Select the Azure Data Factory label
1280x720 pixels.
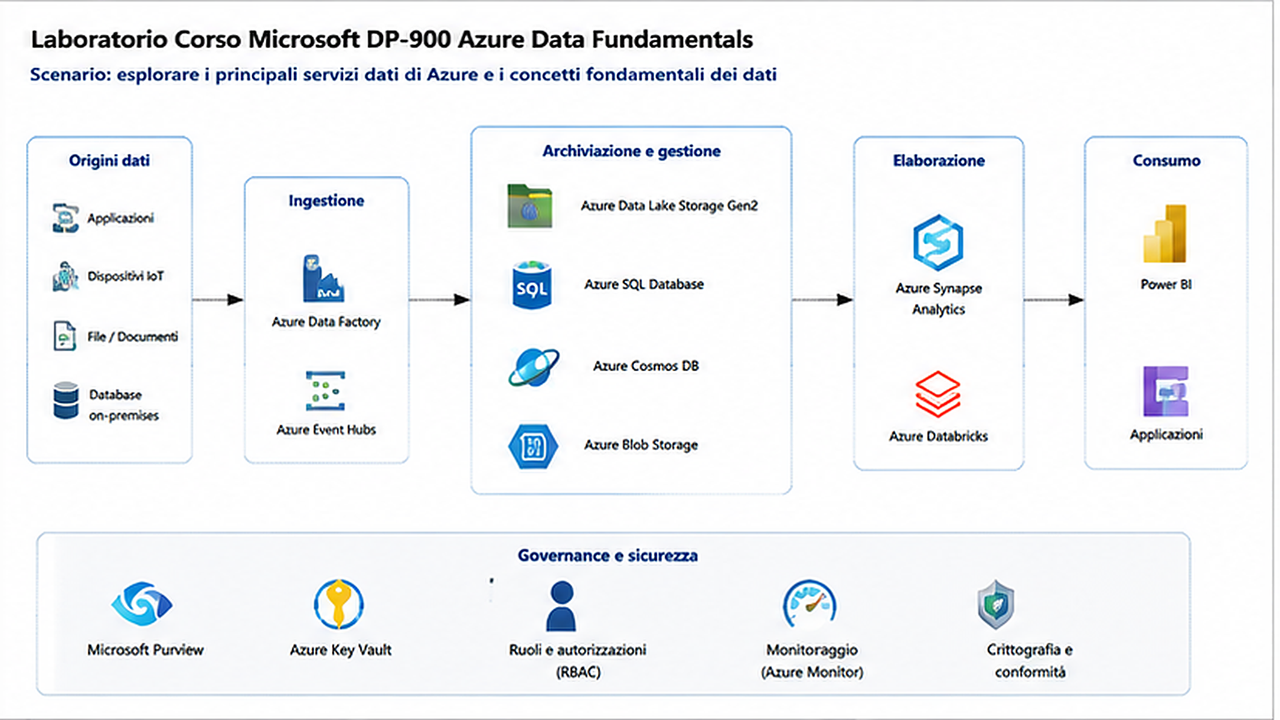click(x=326, y=323)
